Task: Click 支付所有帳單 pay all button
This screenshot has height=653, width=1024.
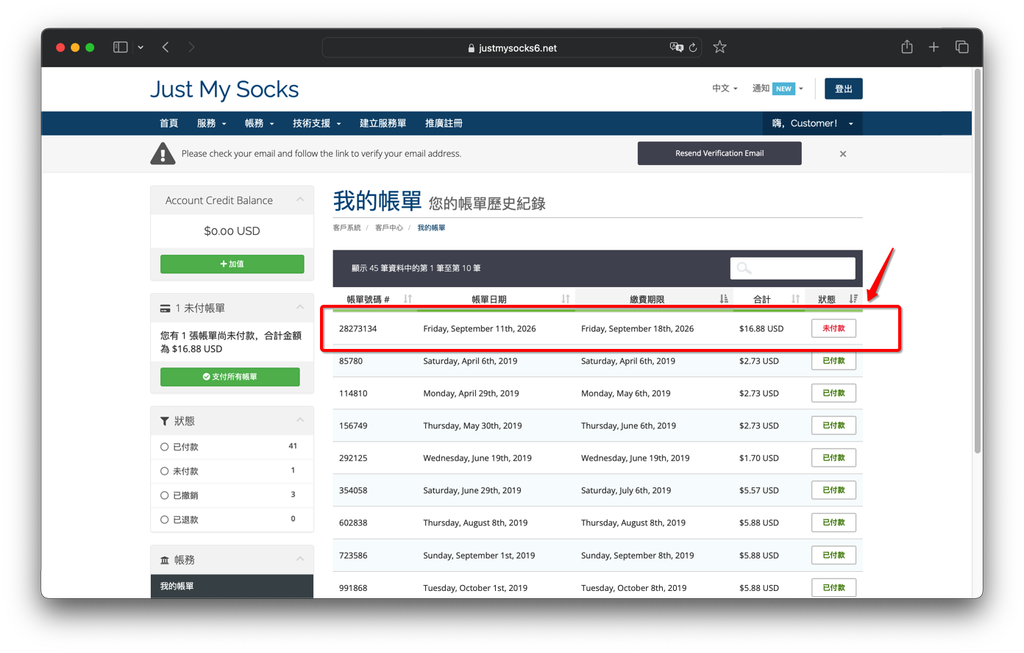Action: (230, 377)
